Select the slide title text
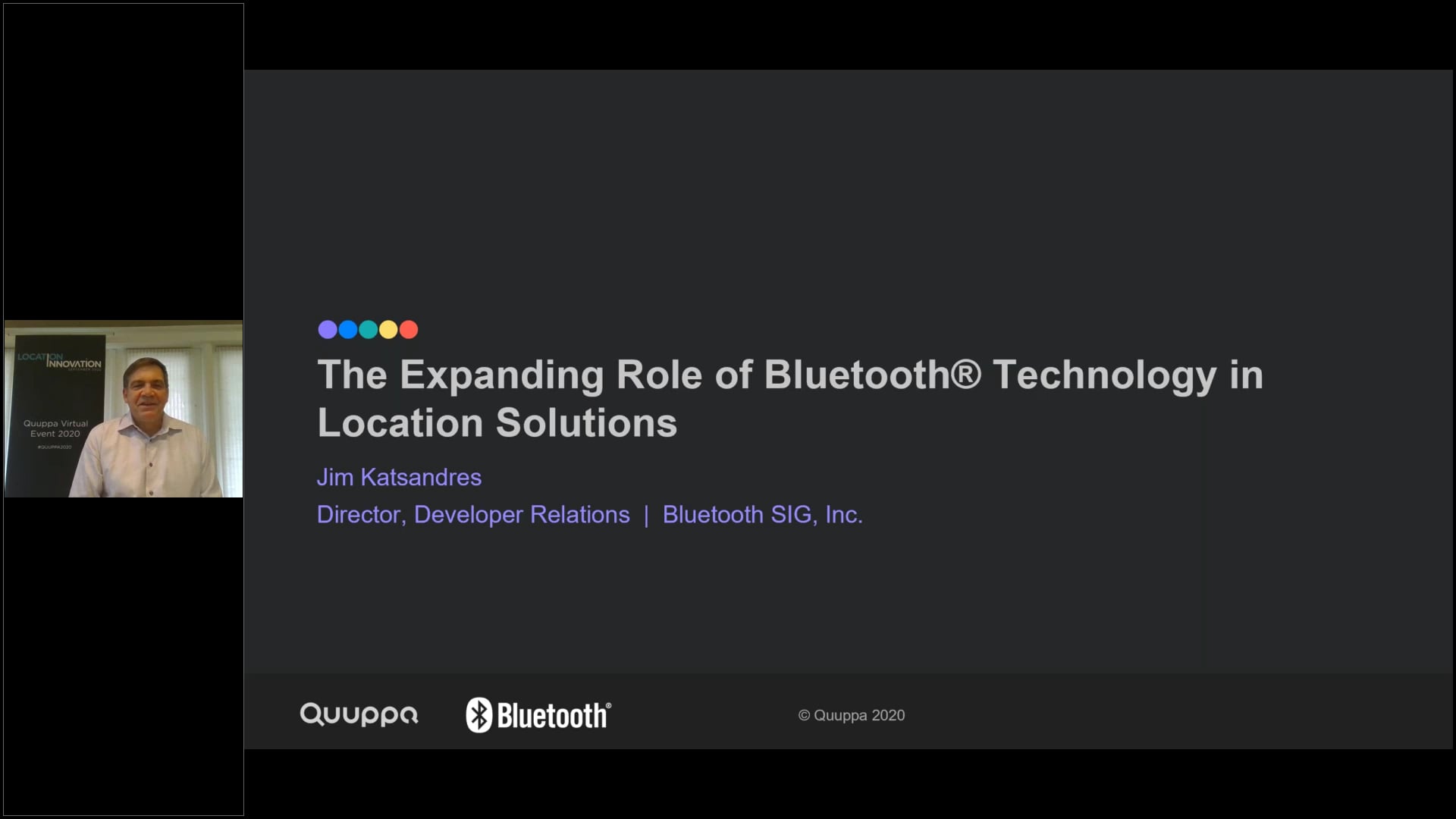Viewport: 1456px width, 819px height. pos(789,398)
